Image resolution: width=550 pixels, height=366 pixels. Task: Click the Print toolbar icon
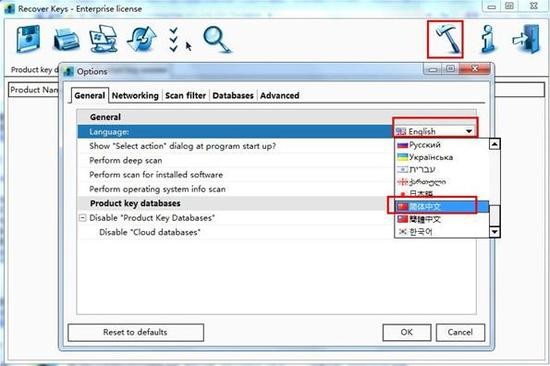click(x=66, y=40)
